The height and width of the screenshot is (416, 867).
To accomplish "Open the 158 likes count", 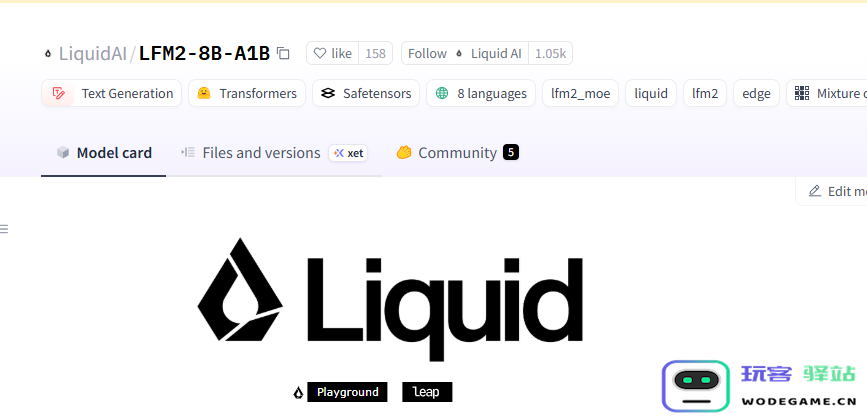I will pos(375,53).
